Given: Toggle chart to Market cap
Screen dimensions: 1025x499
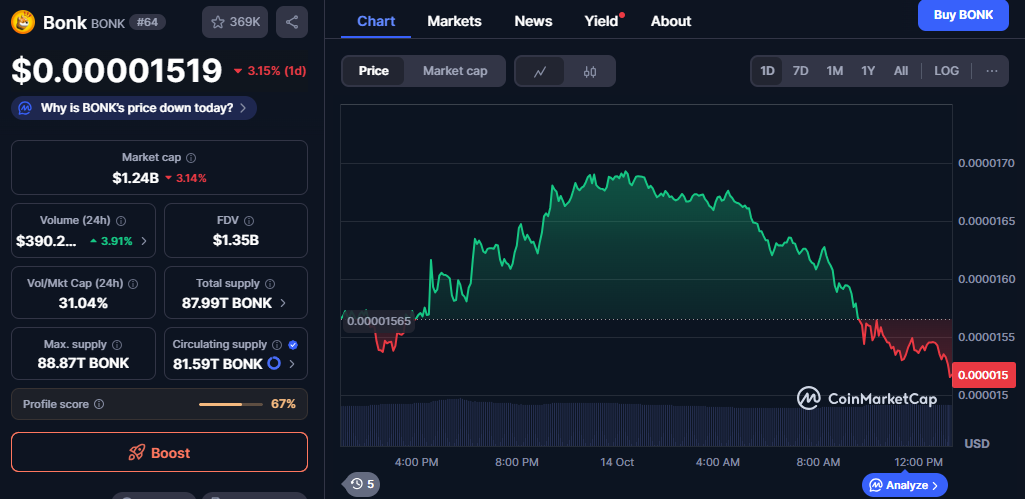Looking at the screenshot, I should click(x=455, y=71).
